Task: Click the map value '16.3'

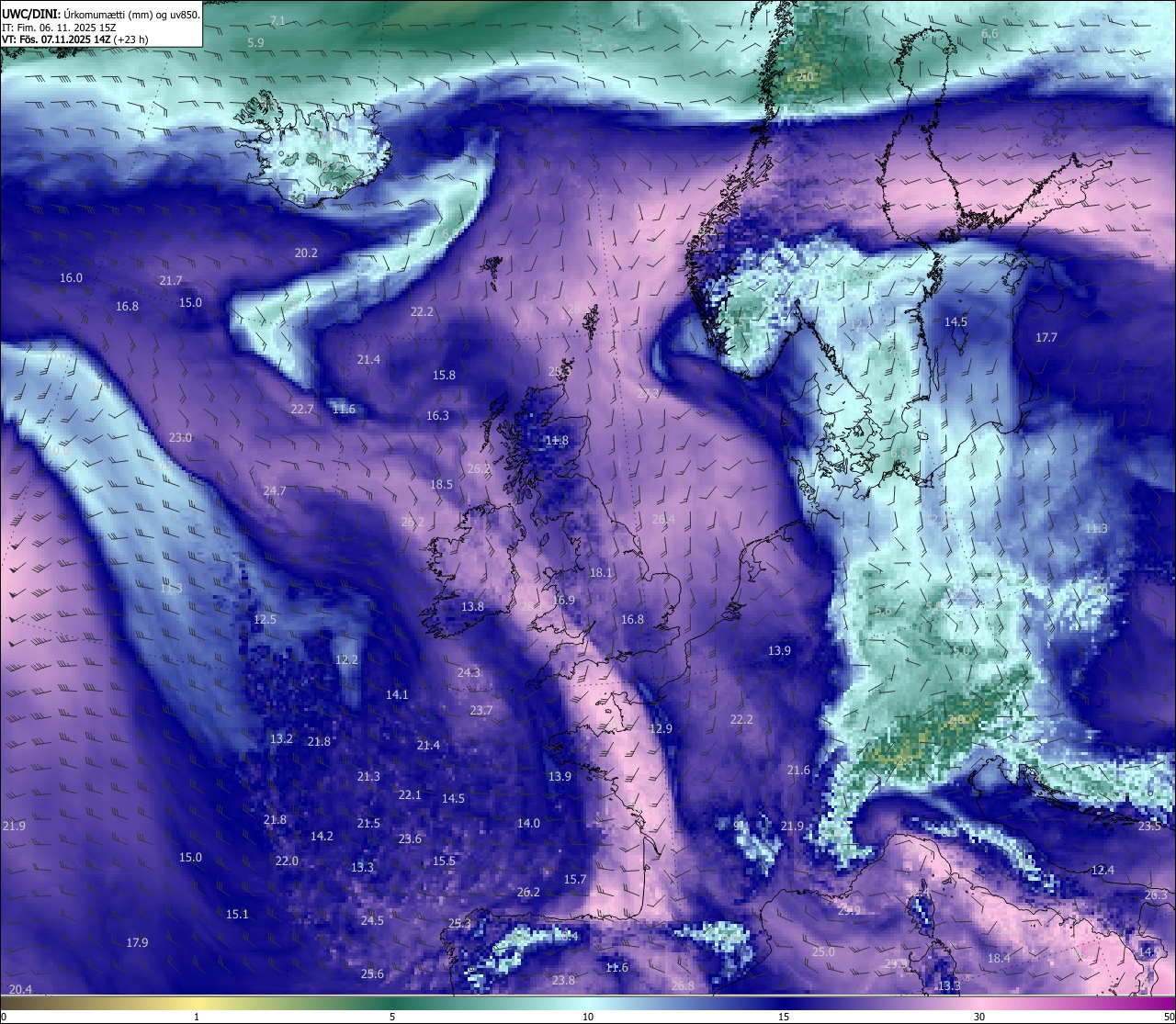Action: [x=437, y=415]
